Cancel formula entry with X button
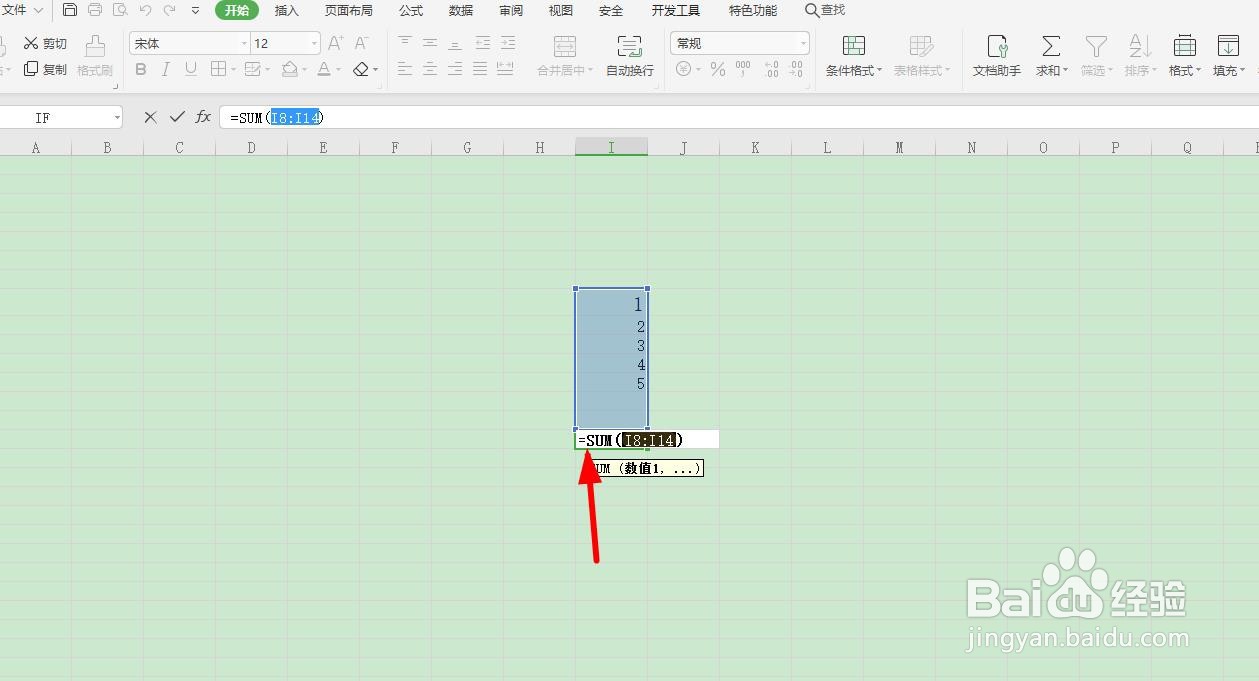The width and height of the screenshot is (1259, 681). click(150, 117)
